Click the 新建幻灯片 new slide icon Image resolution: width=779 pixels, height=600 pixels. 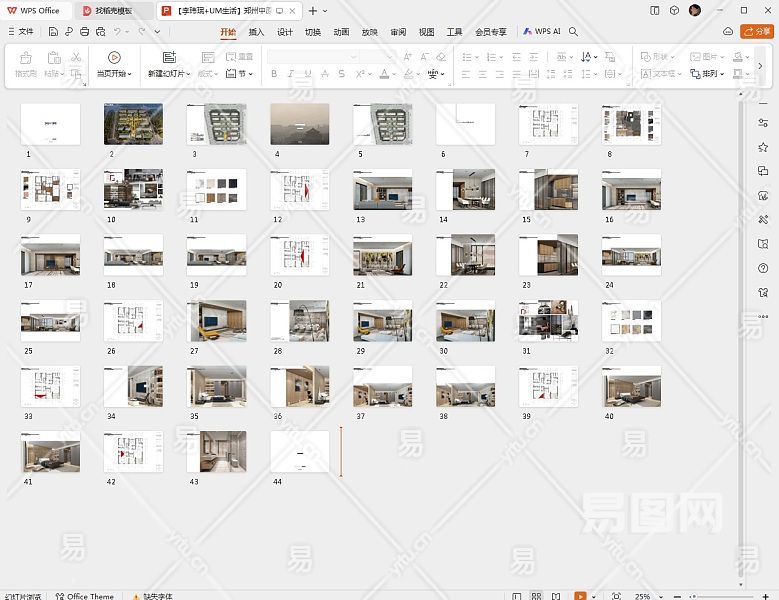tap(169, 58)
